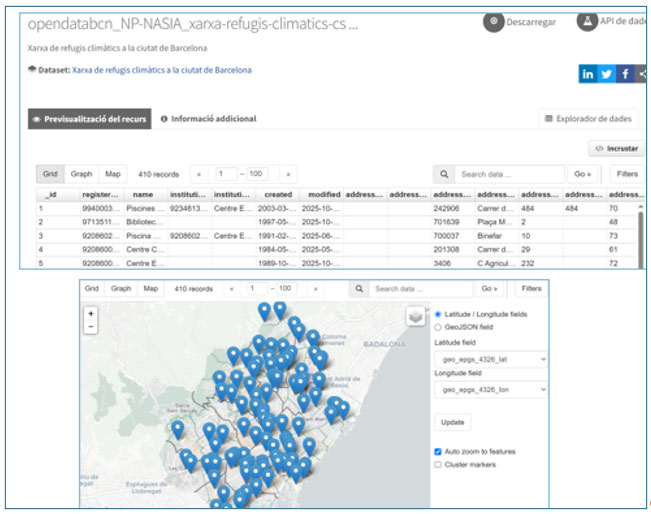Choose the GeoJSON field radio option
The height and width of the screenshot is (514, 651).
click(x=439, y=327)
